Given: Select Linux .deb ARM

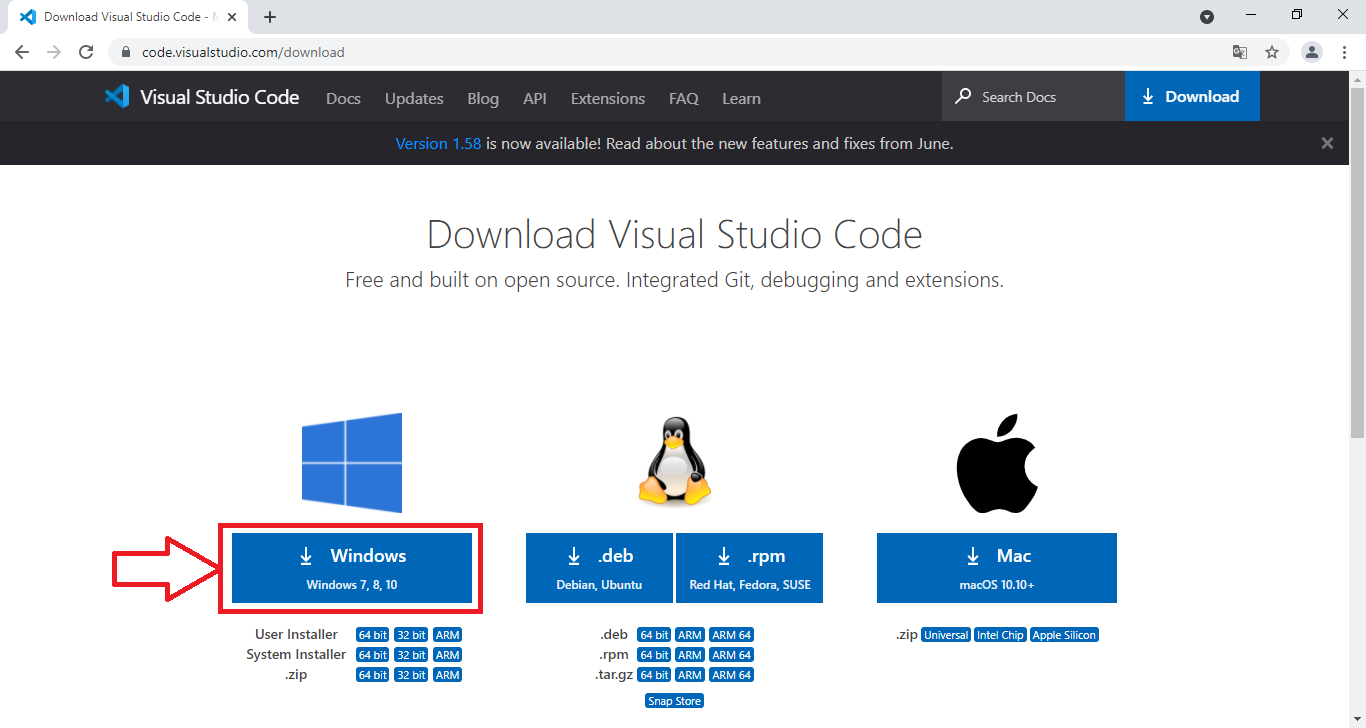Looking at the screenshot, I should [690, 635].
